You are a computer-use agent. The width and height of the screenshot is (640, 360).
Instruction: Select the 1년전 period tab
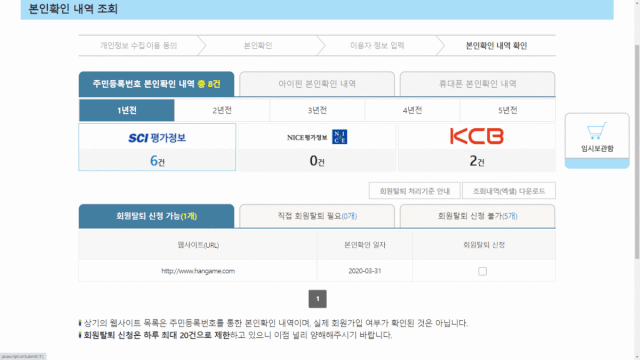click(x=127, y=110)
